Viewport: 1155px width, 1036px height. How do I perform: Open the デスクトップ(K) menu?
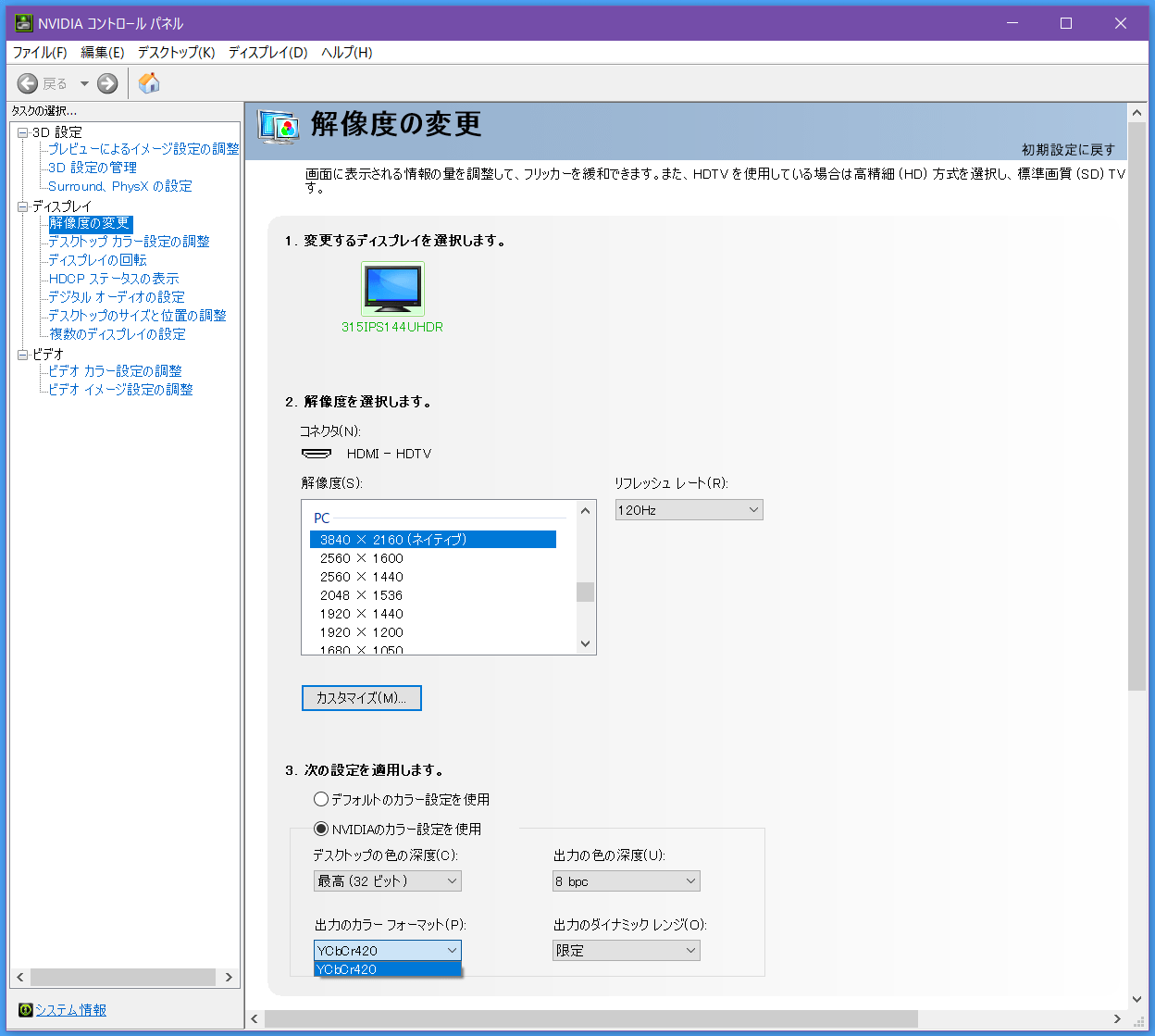point(176,53)
